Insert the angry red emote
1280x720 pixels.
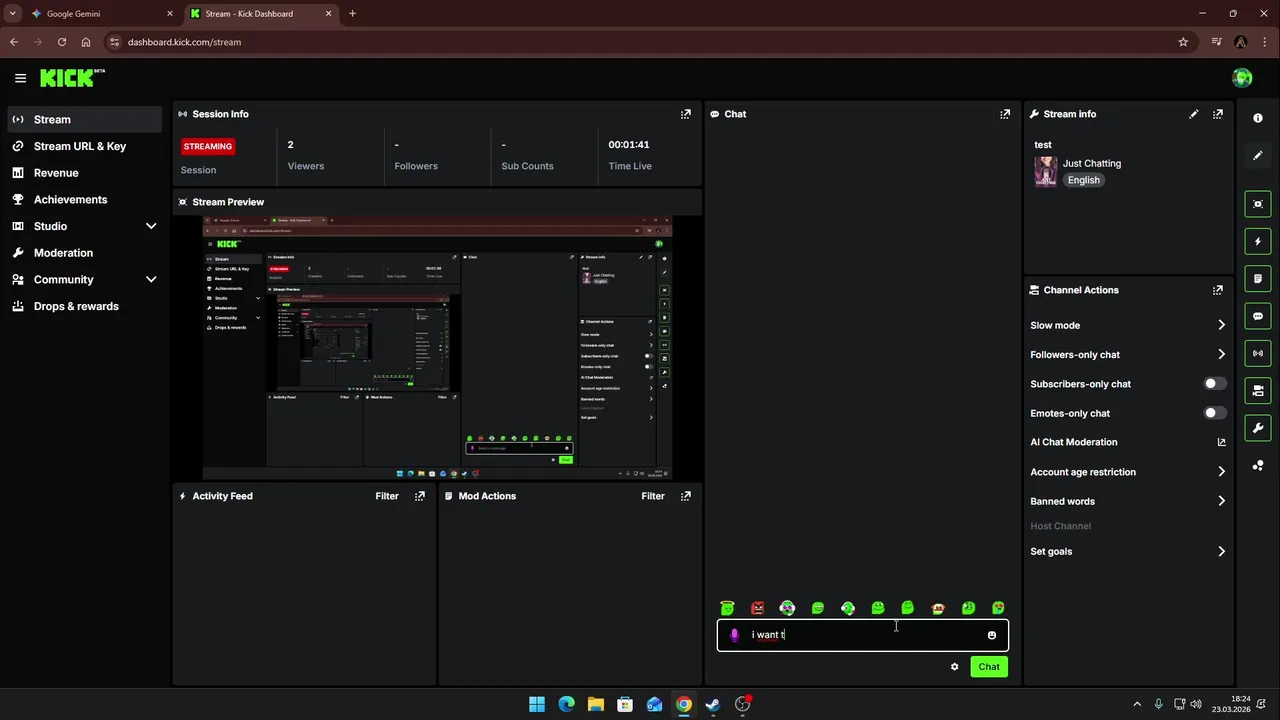click(757, 608)
